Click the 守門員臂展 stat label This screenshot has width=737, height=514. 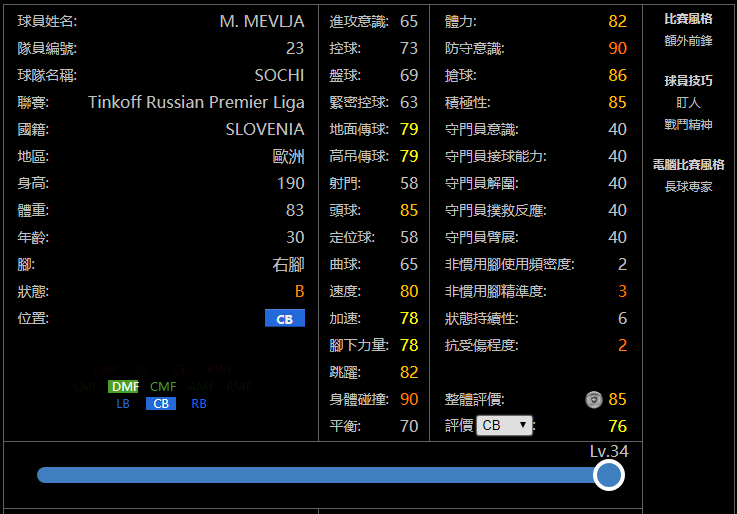tap(481, 238)
